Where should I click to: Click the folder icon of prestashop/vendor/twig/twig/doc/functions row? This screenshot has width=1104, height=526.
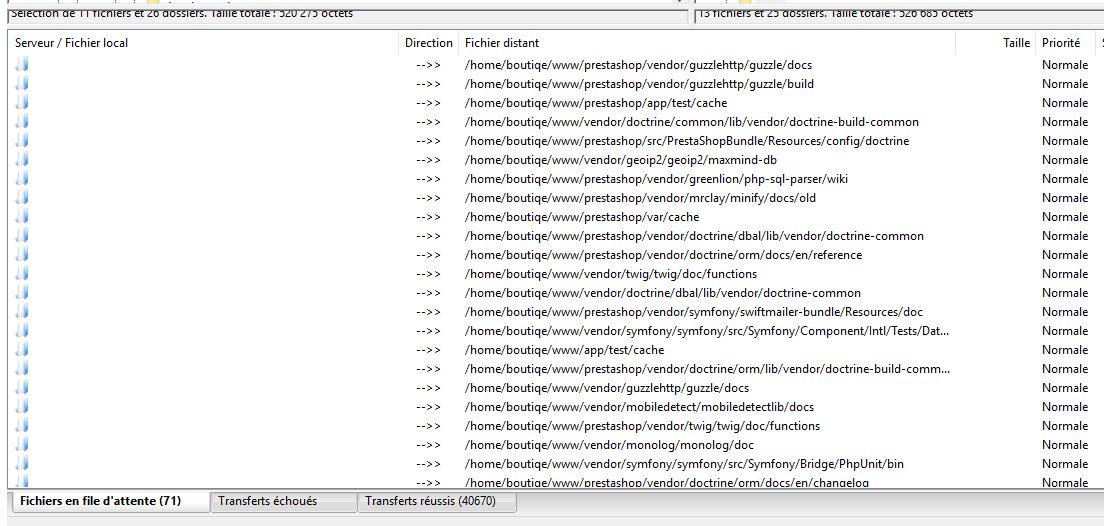[x=22, y=426]
